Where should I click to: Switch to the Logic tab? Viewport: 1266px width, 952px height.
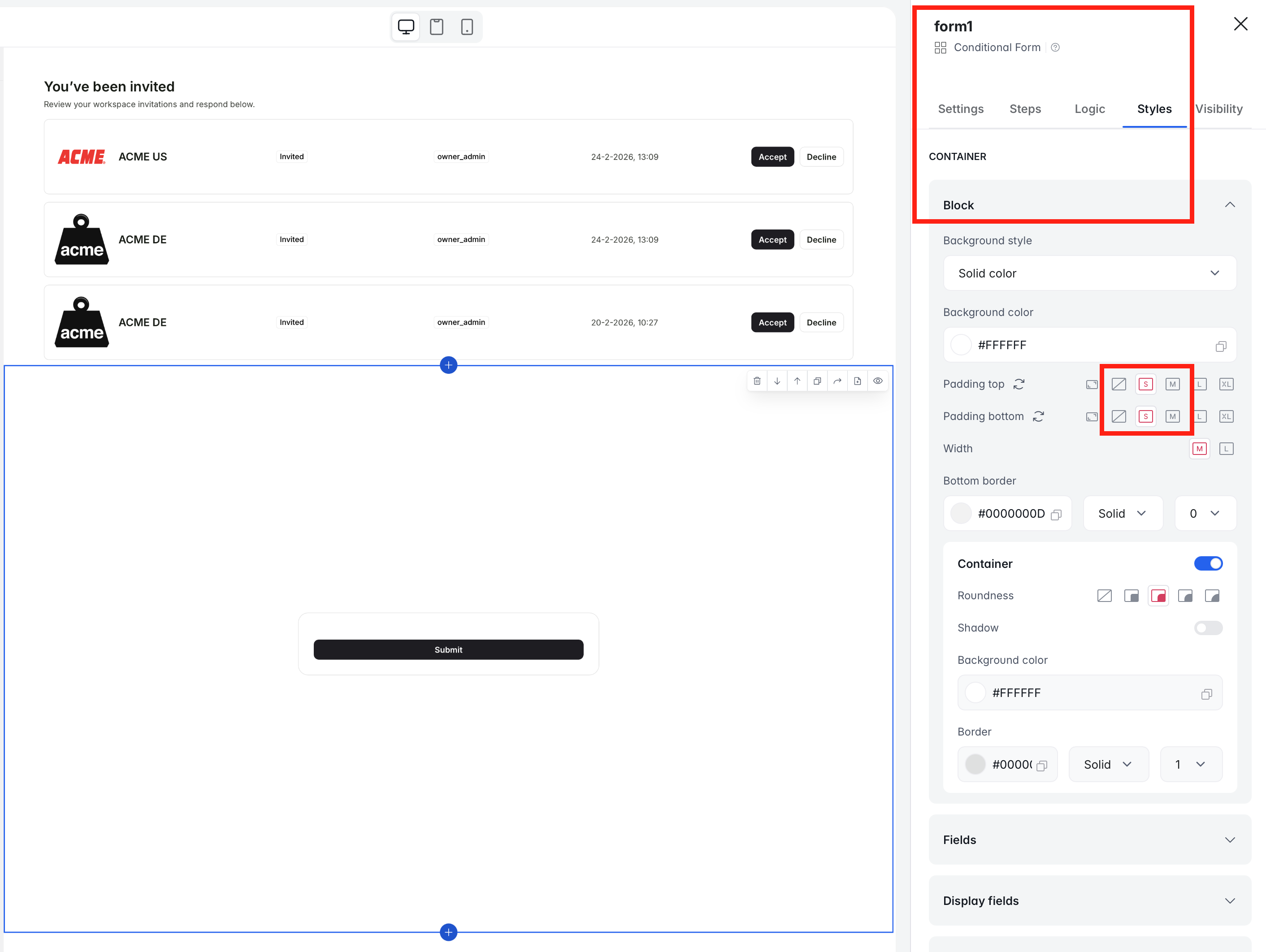click(x=1089, y=109)
